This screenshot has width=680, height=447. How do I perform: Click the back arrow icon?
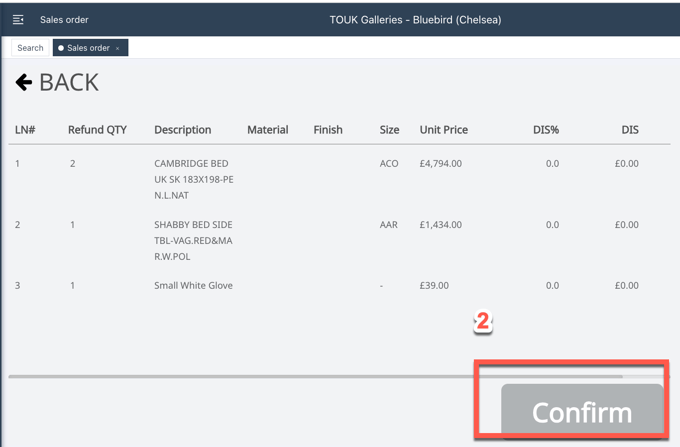coord(23,82)
